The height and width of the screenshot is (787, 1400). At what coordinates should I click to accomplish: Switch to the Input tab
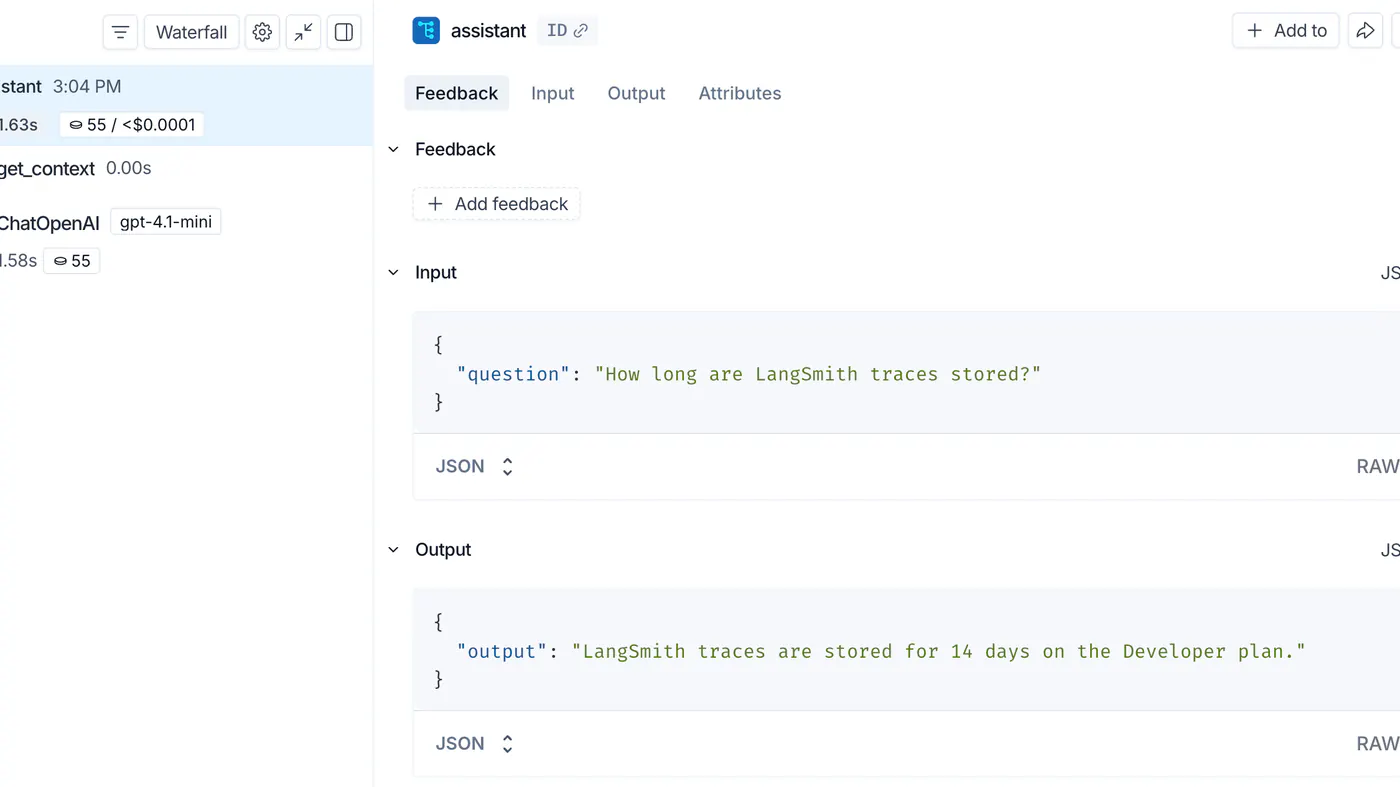(x=553, y=93)
